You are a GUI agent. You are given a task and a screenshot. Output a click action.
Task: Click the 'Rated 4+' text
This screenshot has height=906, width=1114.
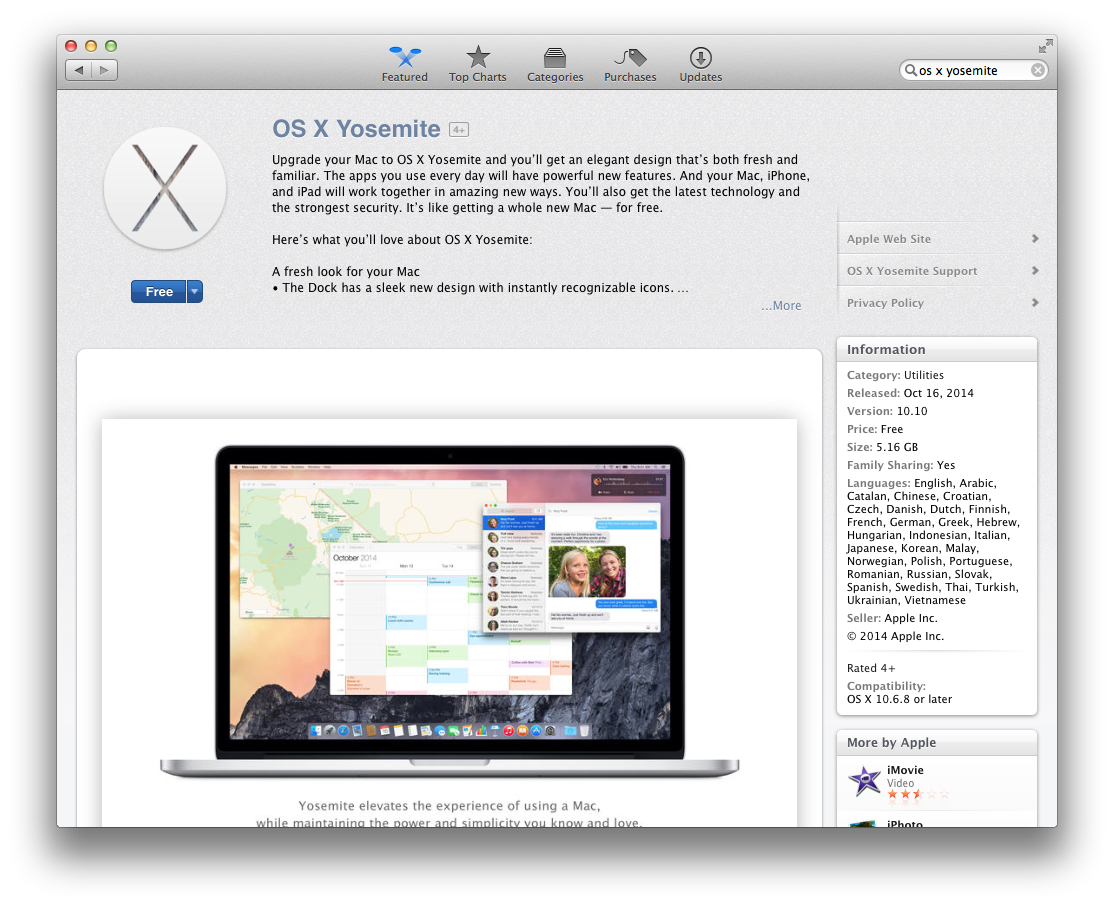(871, 668)
